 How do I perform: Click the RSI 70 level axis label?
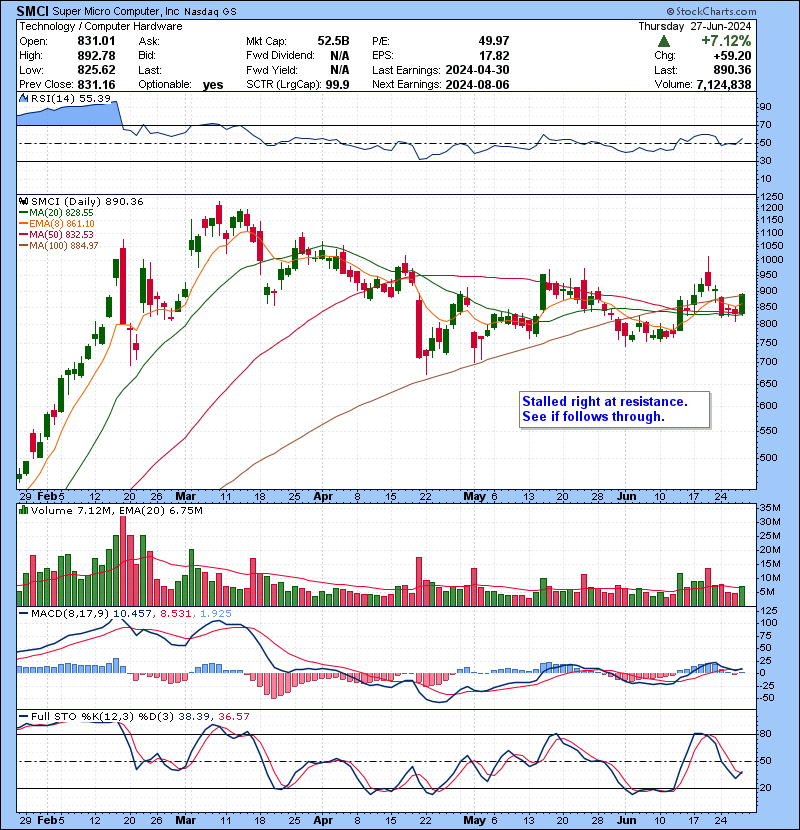(766, 125)
